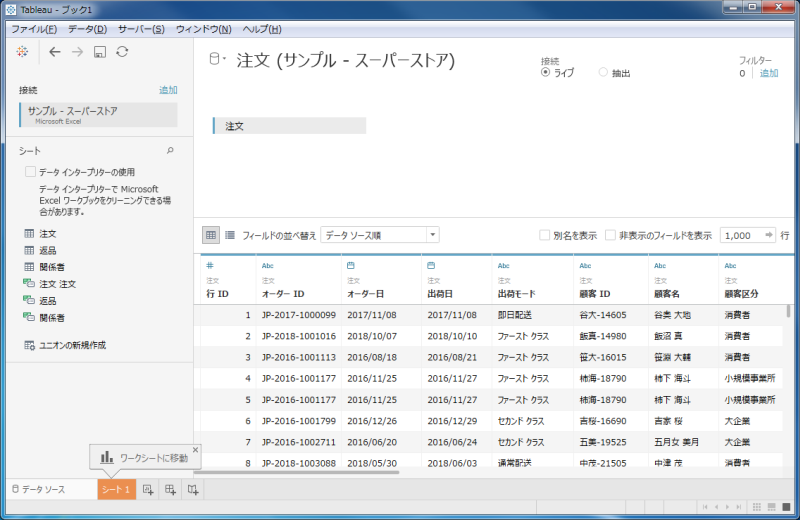Click the forward arrow toolbar icon
The height and width of the screenshot is (520, 800).
pyautogui.click(x=77, y=52)
